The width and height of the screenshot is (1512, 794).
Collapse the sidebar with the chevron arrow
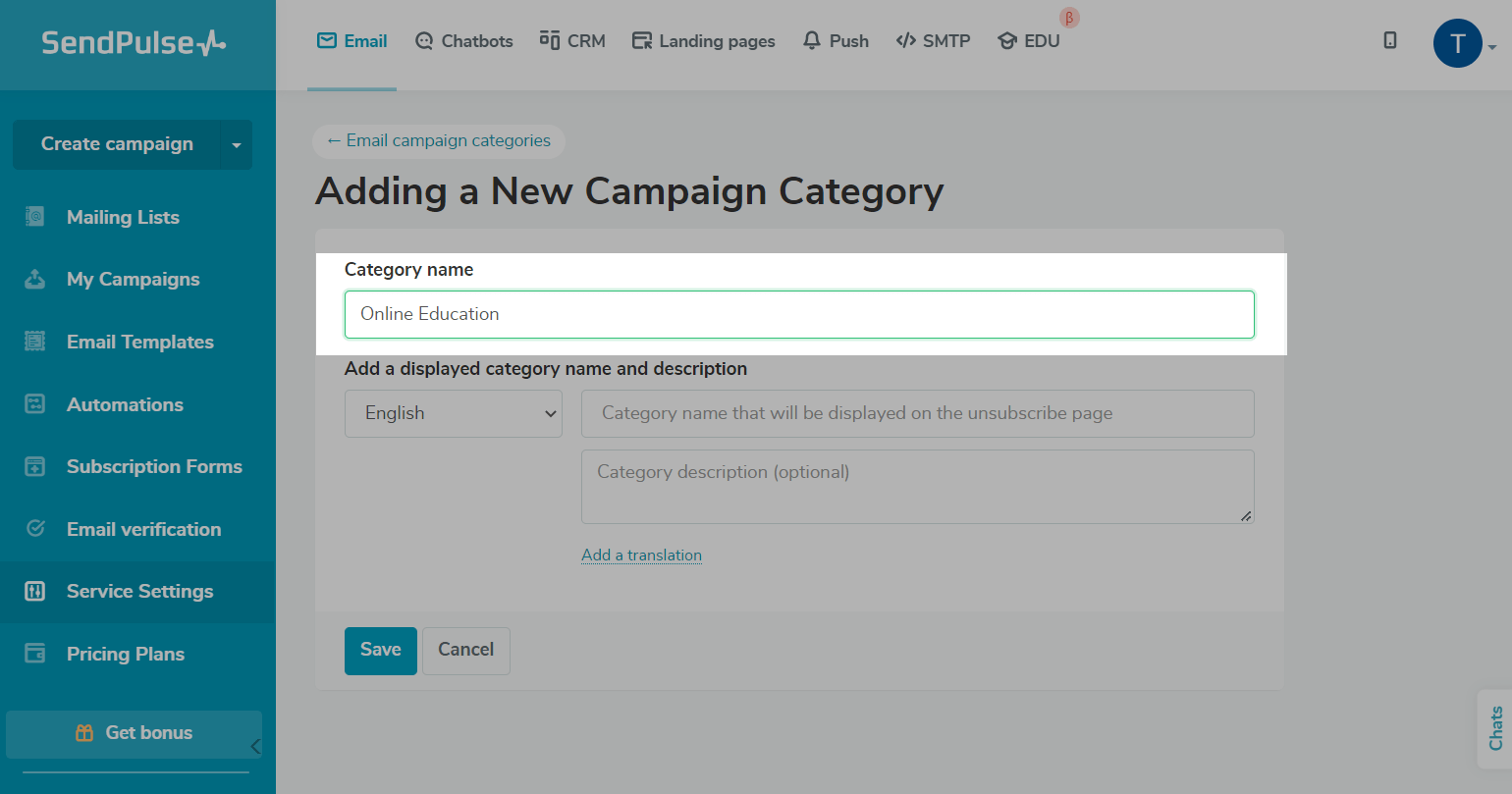click(x=255, y=746)
